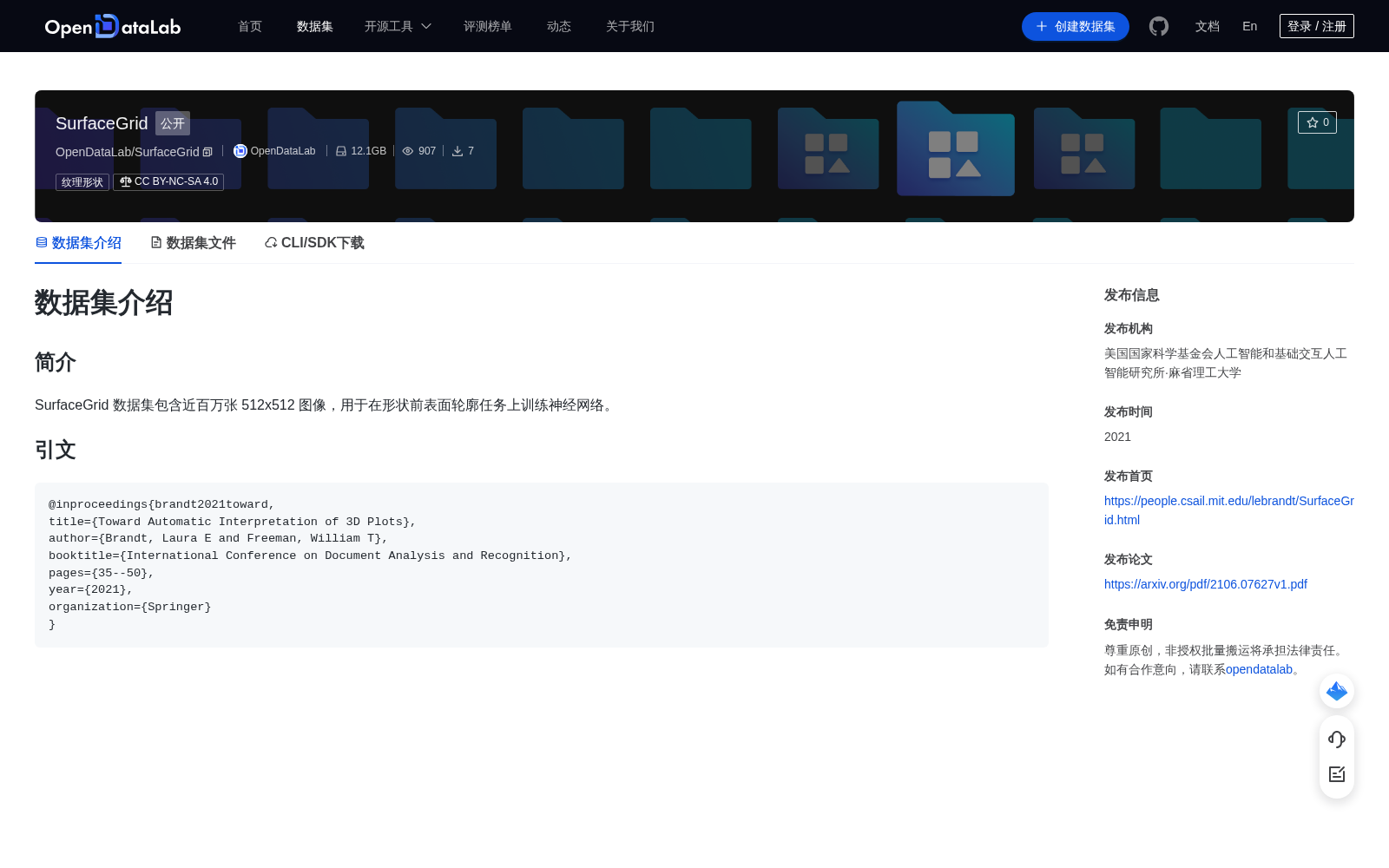
Task: Click the highlighted folder thumbnail in banner
Action: tap(955, 148)
